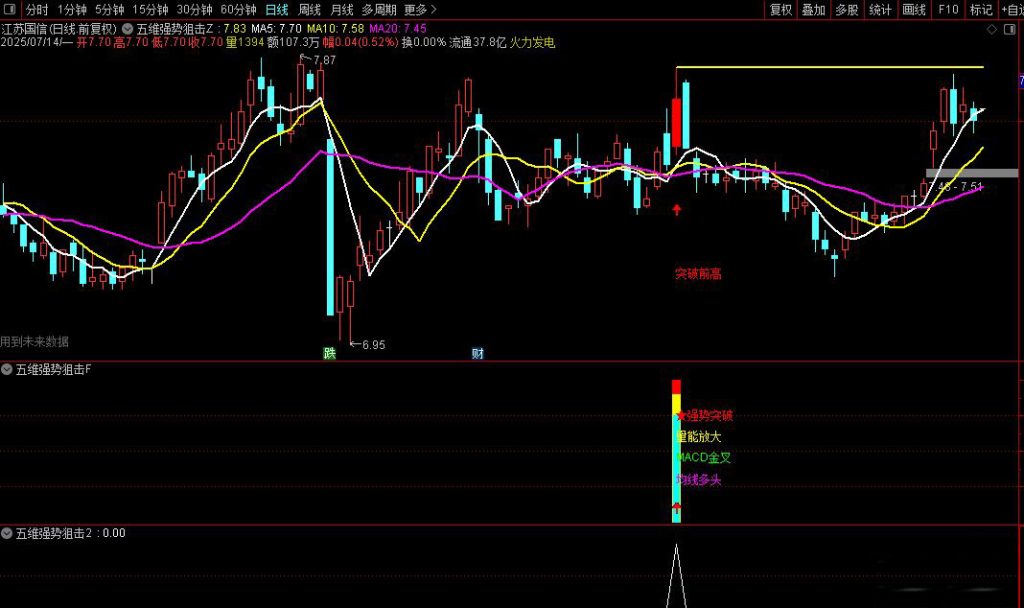Switch to the 周线 weekly tab

click(309, 9)
